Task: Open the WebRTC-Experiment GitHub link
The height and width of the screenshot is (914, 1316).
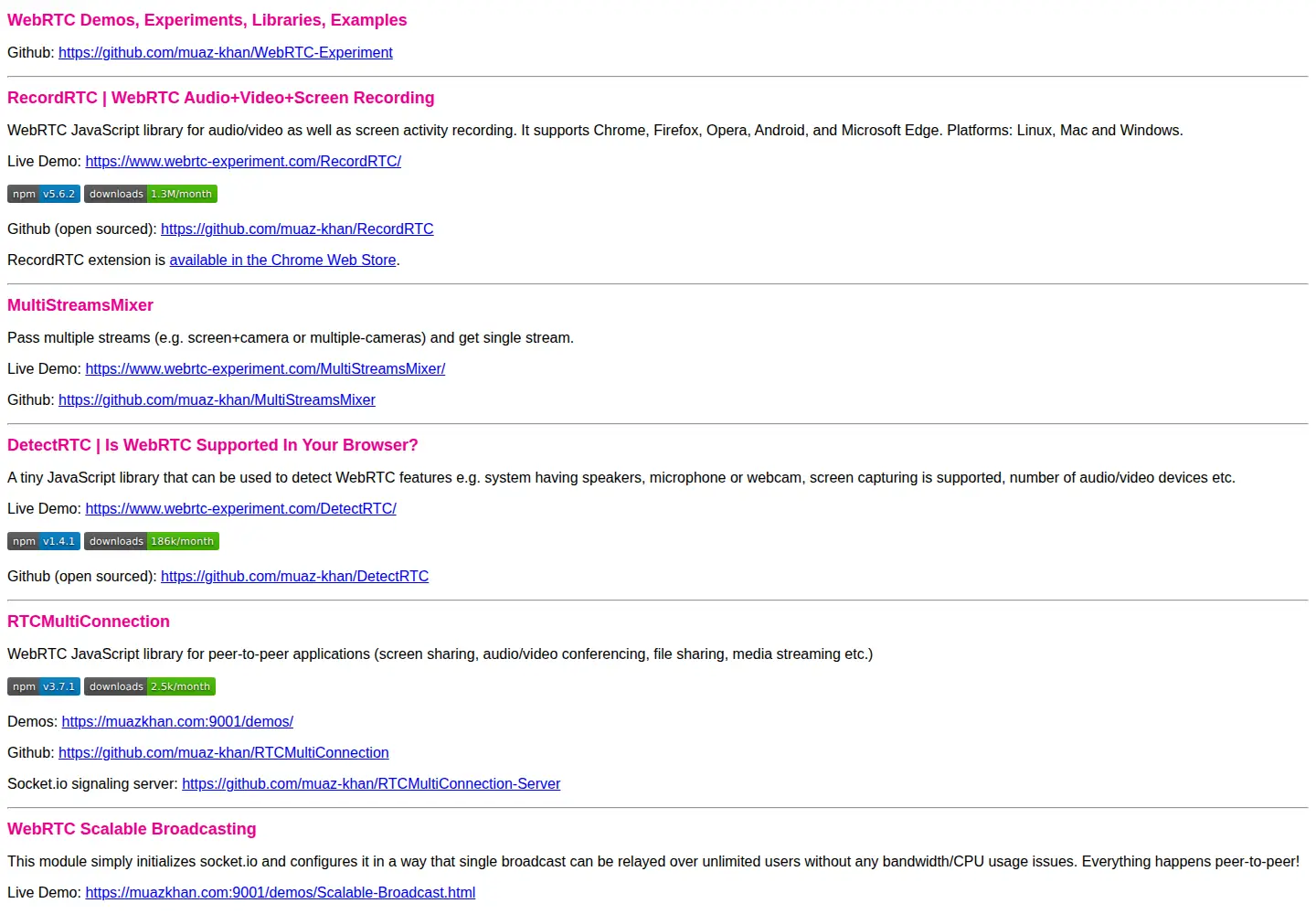Action: point(226,53)
